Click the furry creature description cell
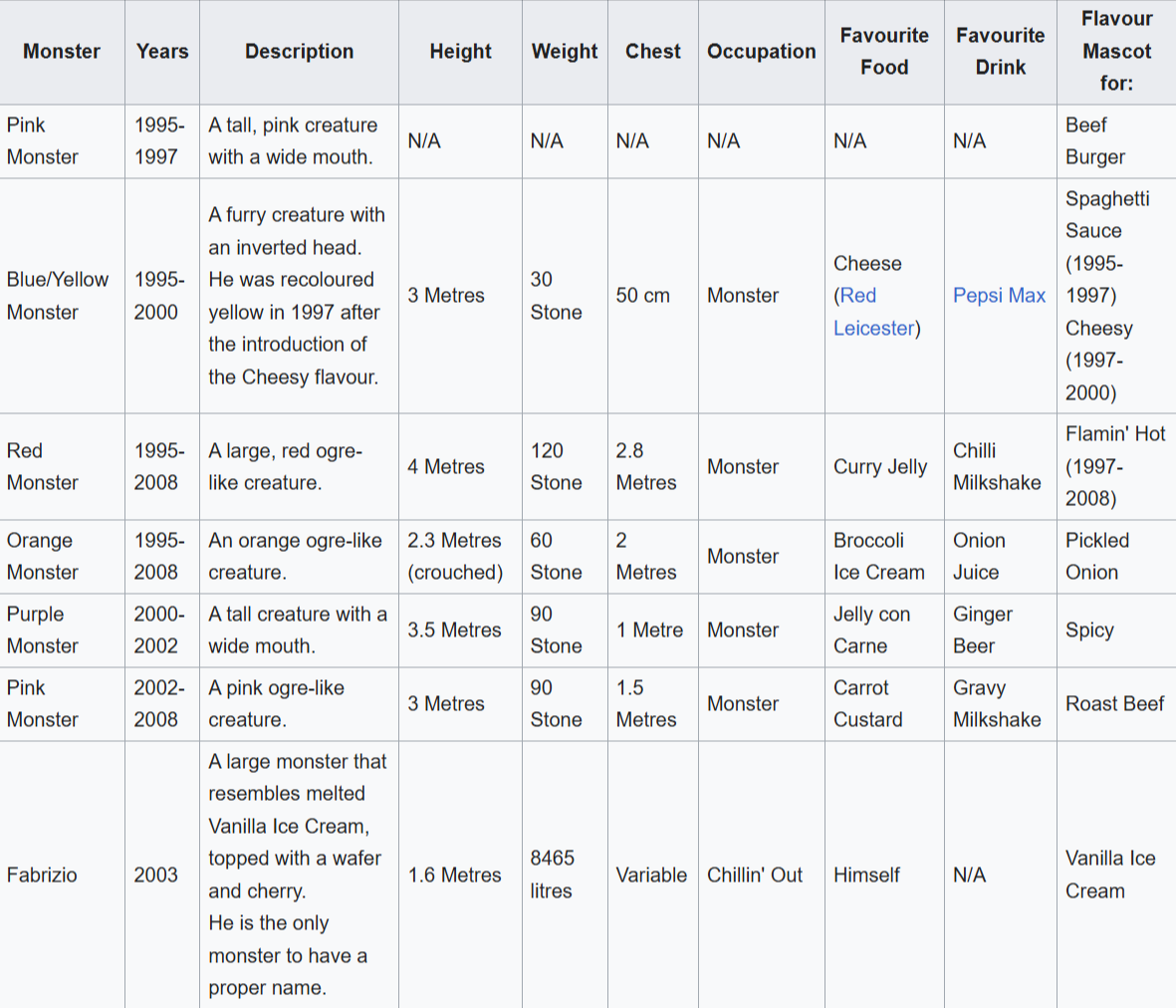1176x1008 pixels. (x=300, y=296)
